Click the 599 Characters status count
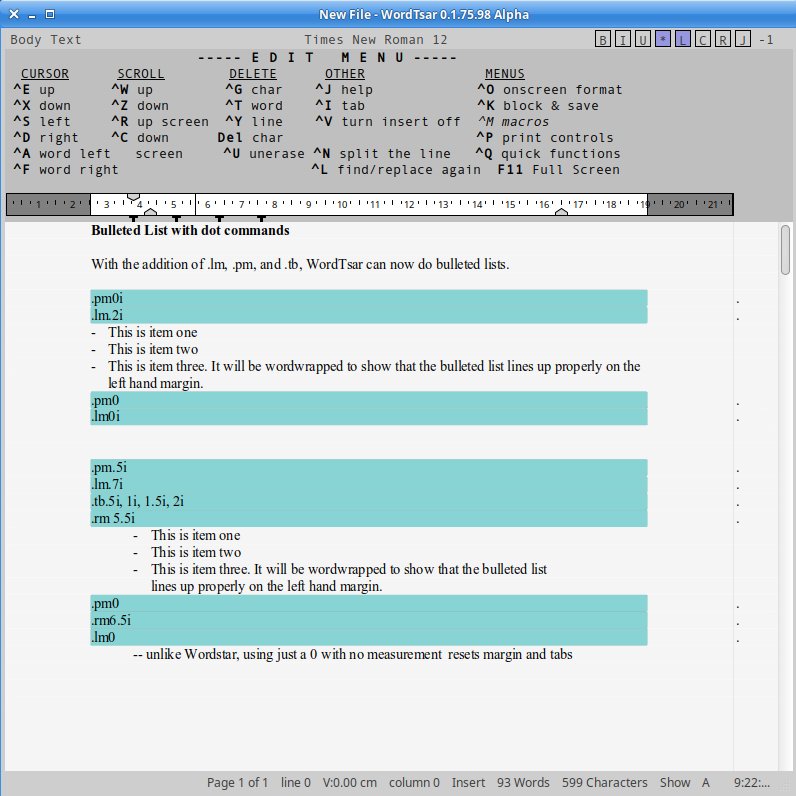This screenshot has width=796, height=796. 605,783
